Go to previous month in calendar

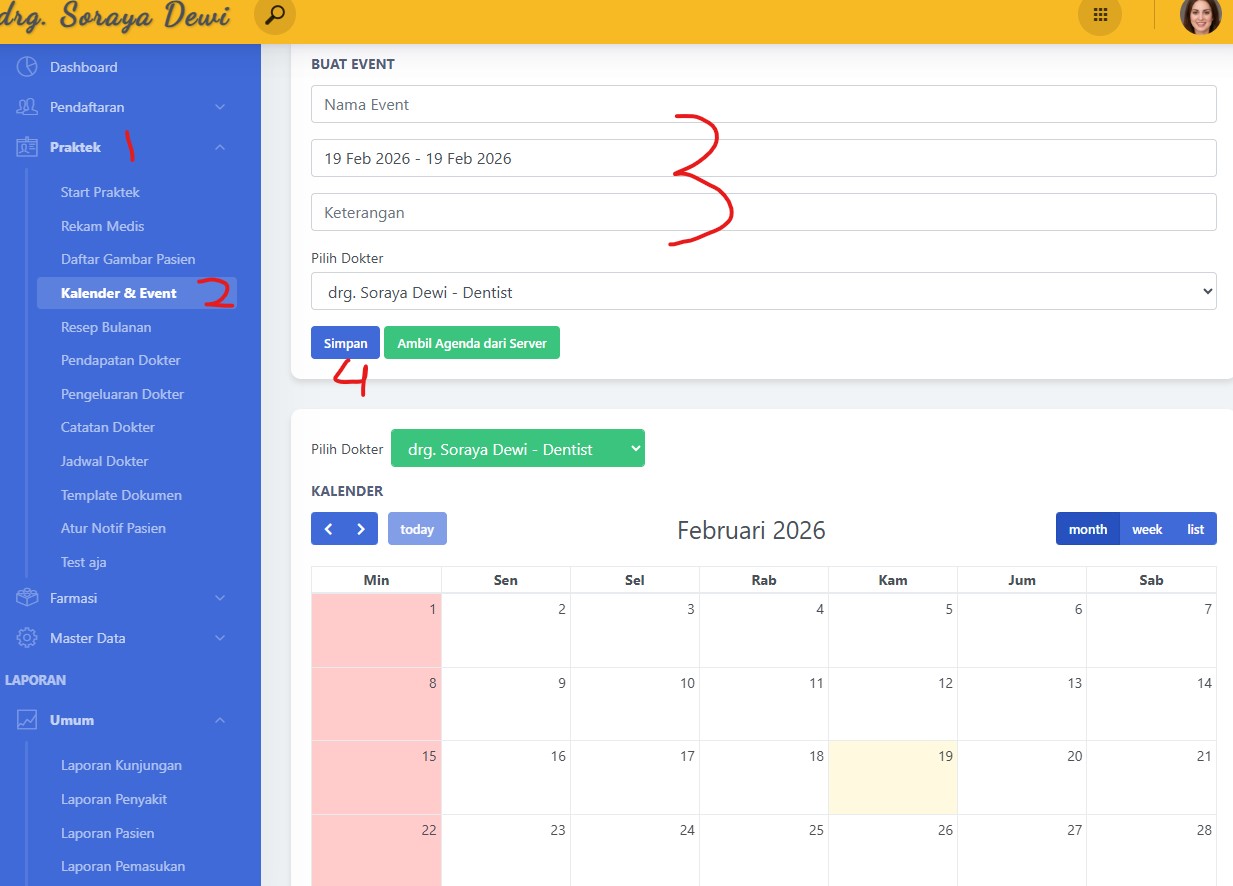328,529
